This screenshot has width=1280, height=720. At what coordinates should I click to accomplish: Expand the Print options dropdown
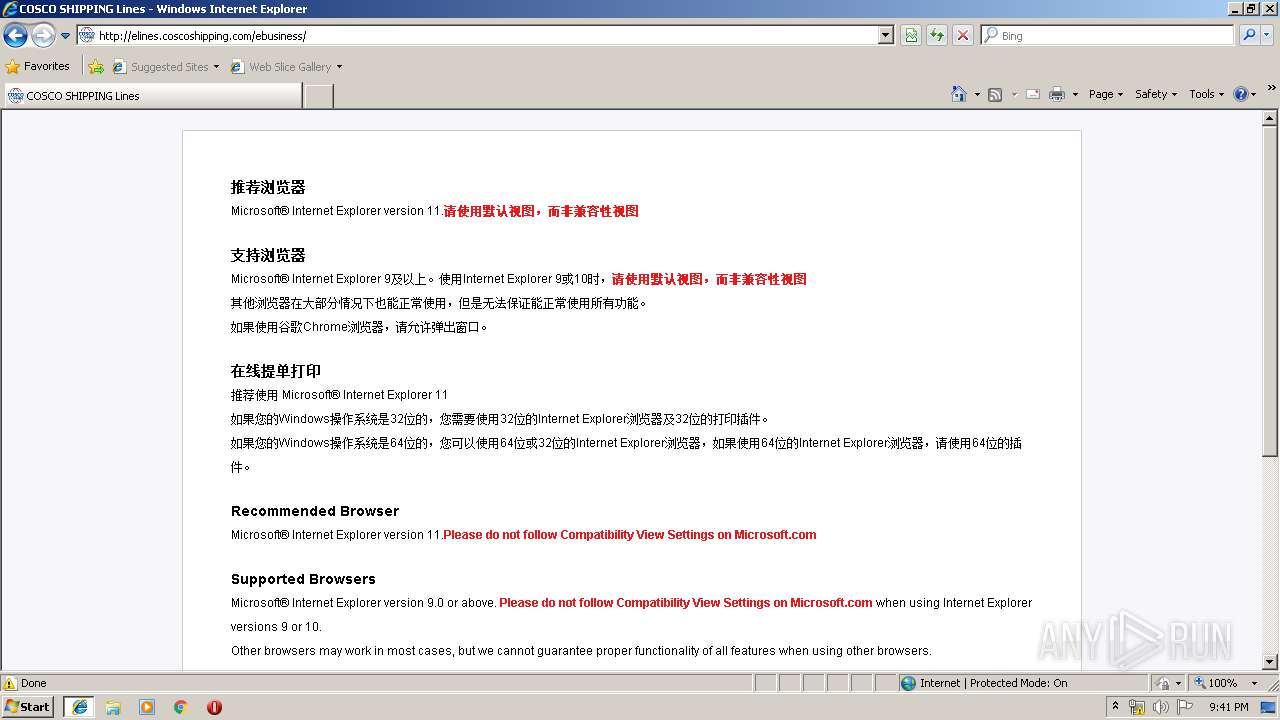click(1075, 95)
